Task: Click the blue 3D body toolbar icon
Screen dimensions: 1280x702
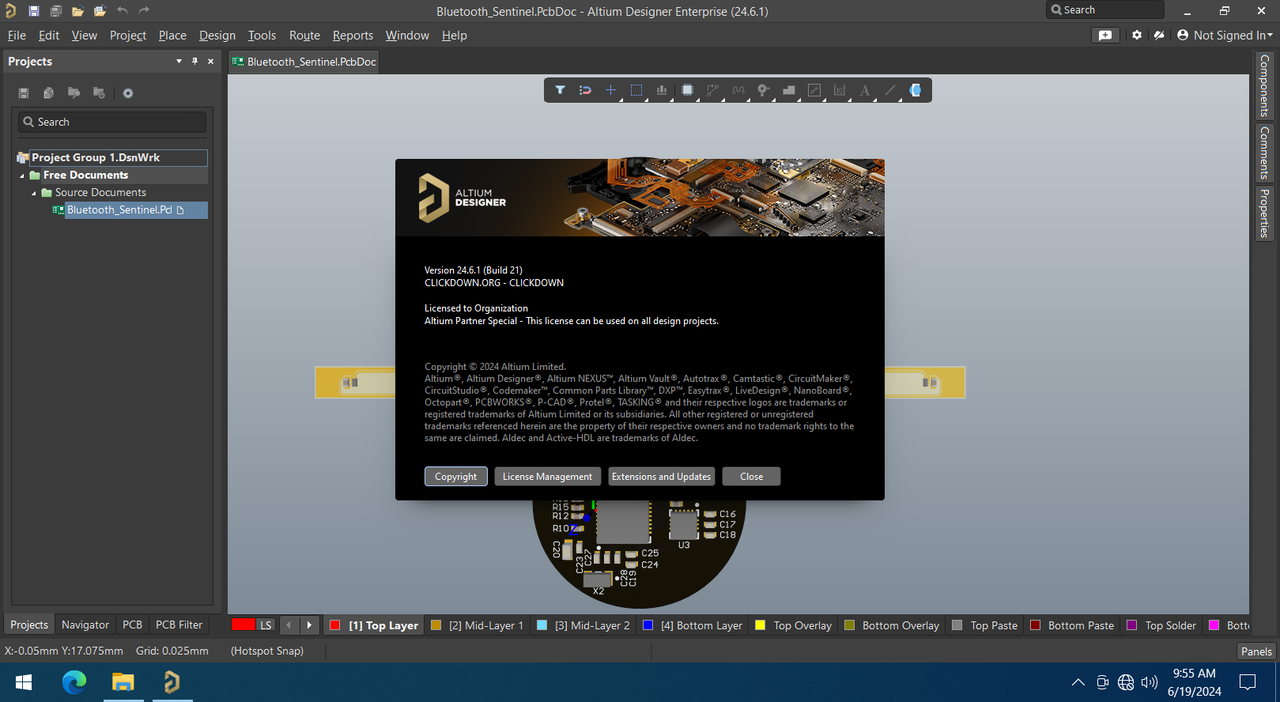Action: pos(916,90)
